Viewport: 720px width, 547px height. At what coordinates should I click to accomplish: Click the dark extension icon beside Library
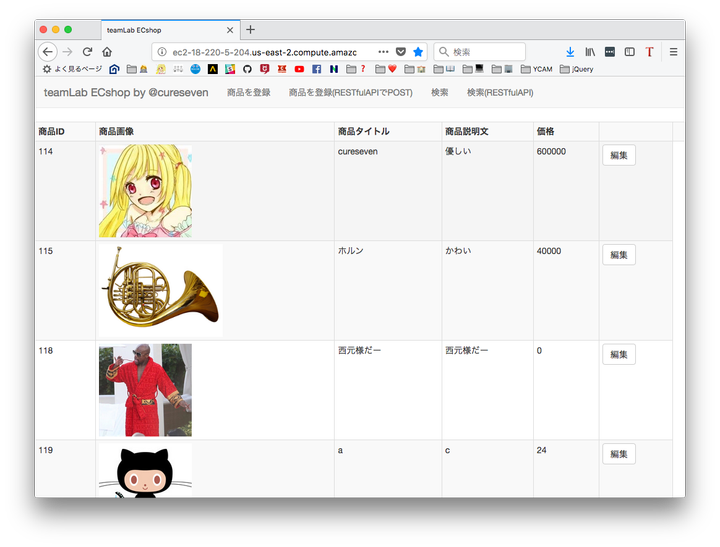(x=610, y=52)
